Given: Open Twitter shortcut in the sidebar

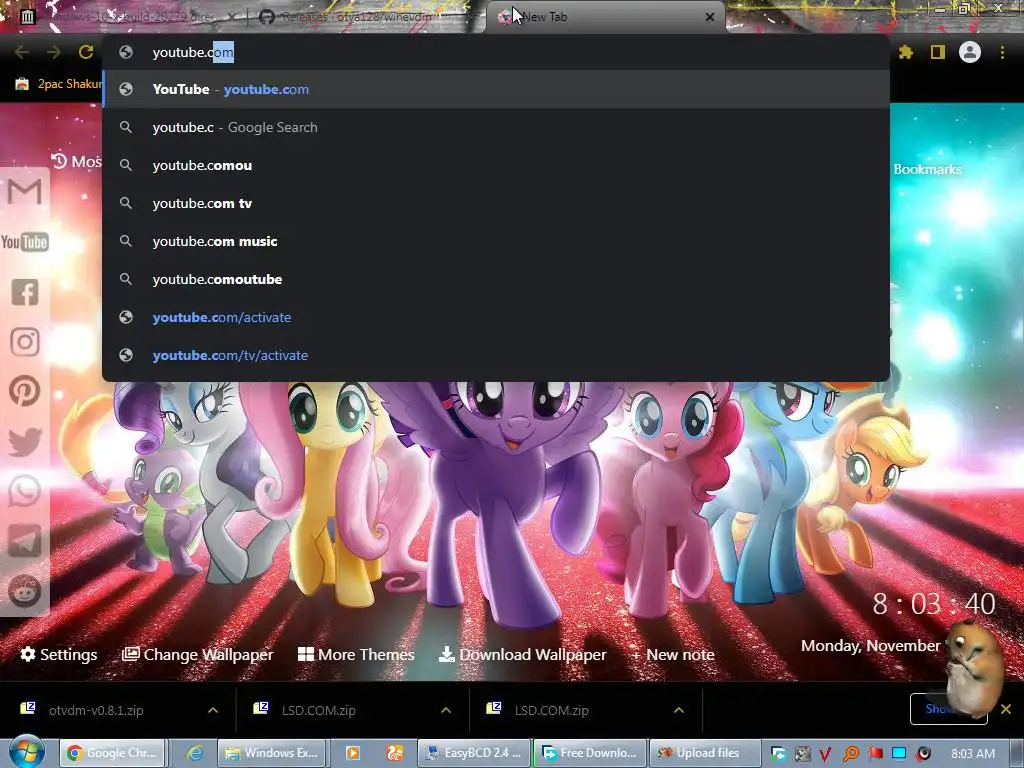Looking at the screenshot, I should (25, 441).
